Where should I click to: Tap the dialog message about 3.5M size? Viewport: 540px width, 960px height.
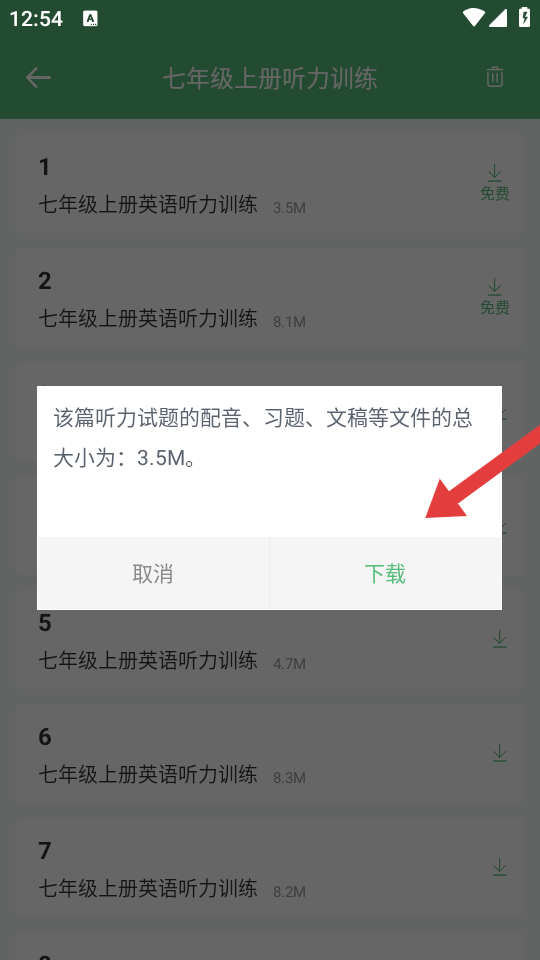pyautogui.click(x=263, y=438)
